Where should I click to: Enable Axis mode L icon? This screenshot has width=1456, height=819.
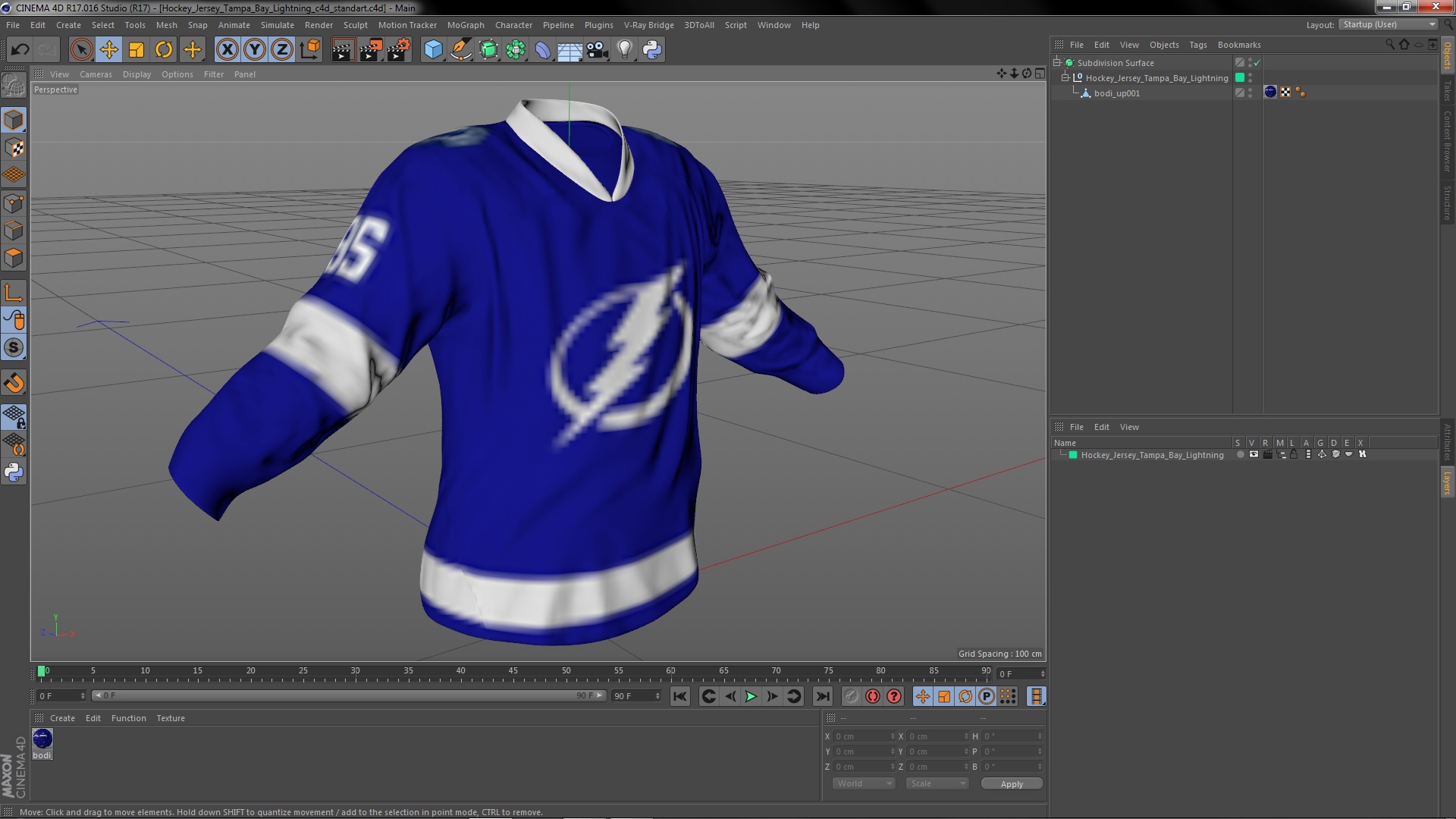point(14,293)
